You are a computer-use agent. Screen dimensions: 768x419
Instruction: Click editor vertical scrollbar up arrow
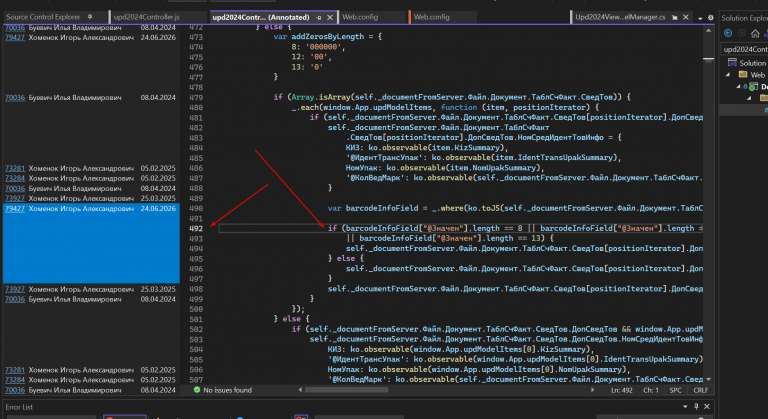pos(708,30)
